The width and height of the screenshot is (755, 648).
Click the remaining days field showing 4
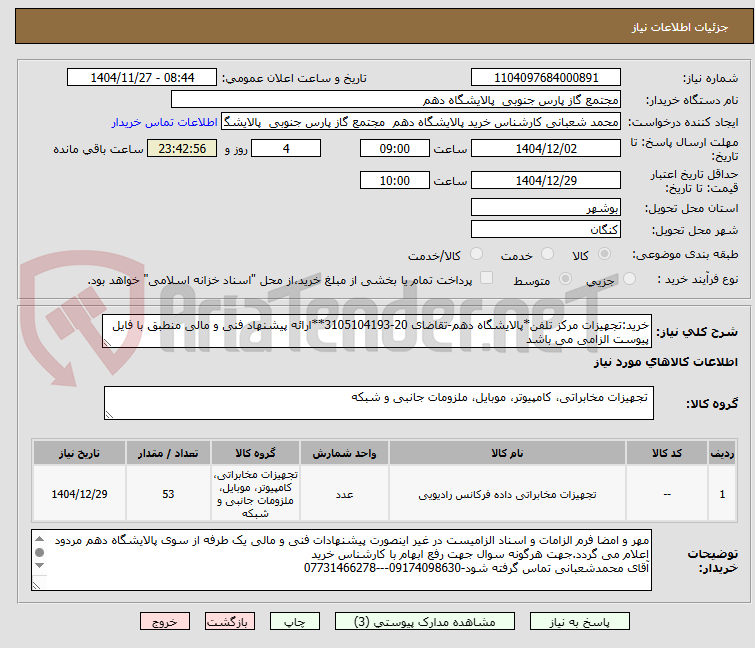tap(286, 148)
